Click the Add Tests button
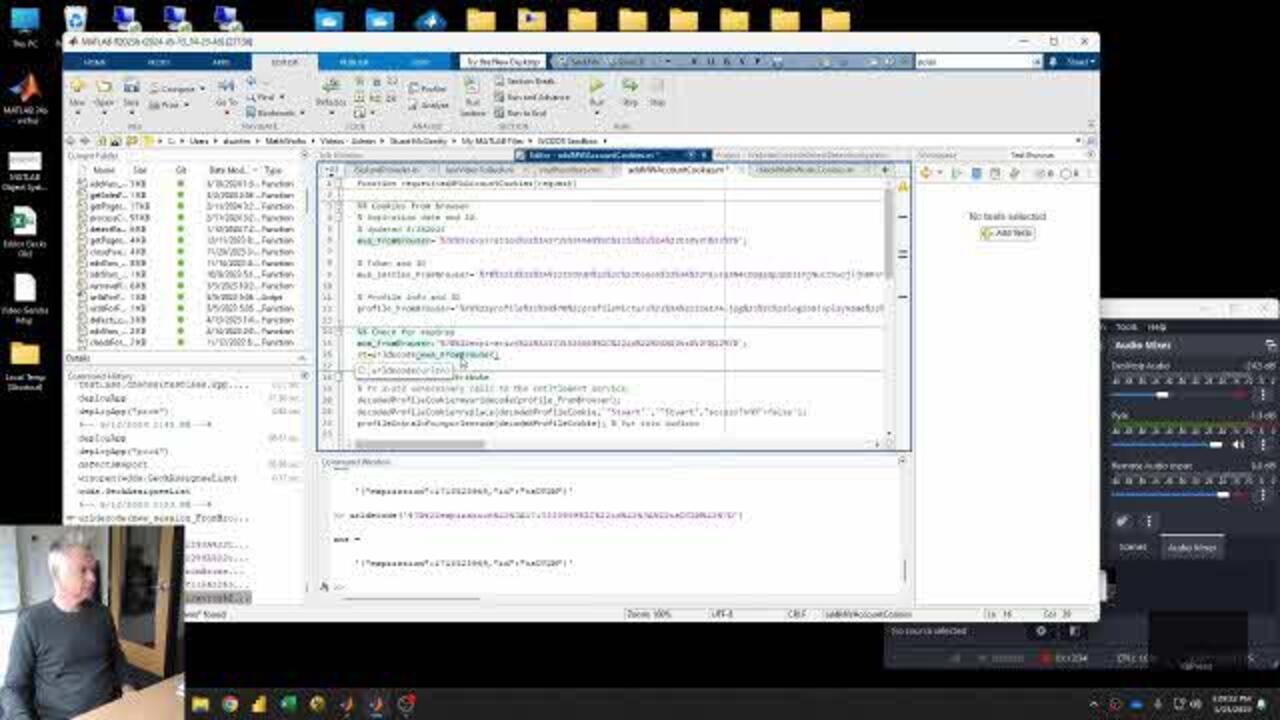The height and width of the screenshot is (720, 1280). (1007, 233)
